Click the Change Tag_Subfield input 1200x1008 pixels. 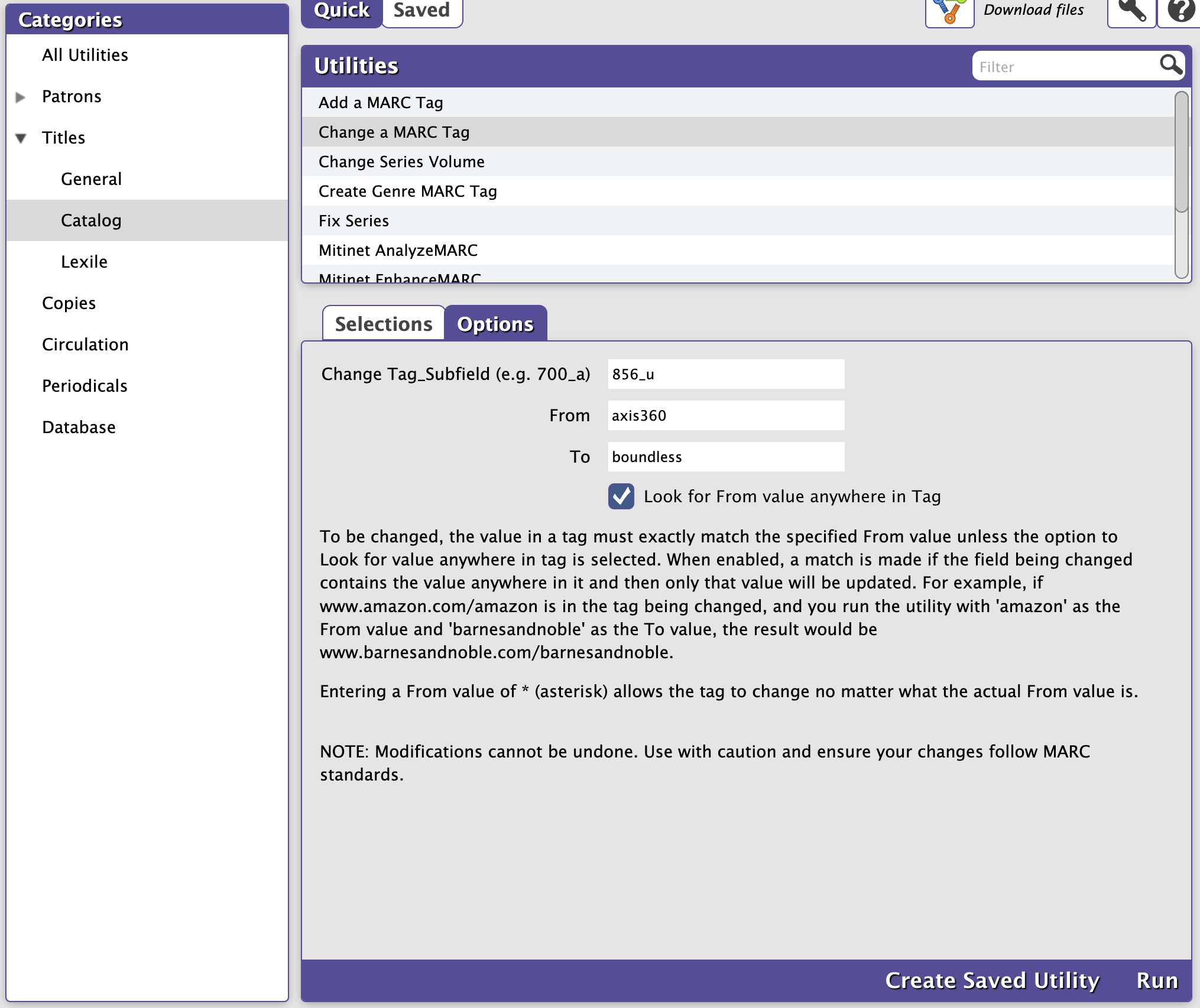[726, 374]
